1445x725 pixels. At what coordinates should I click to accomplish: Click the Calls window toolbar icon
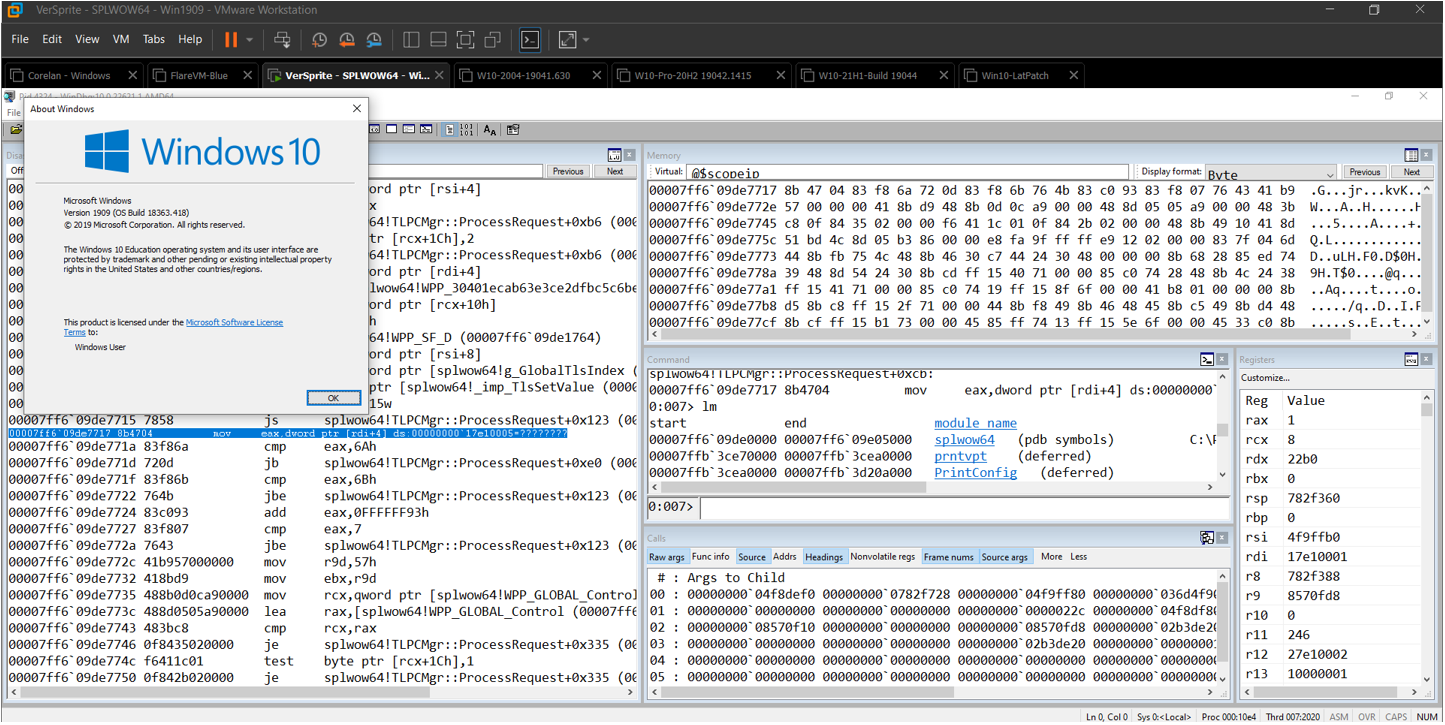(x=1207, y=537)
